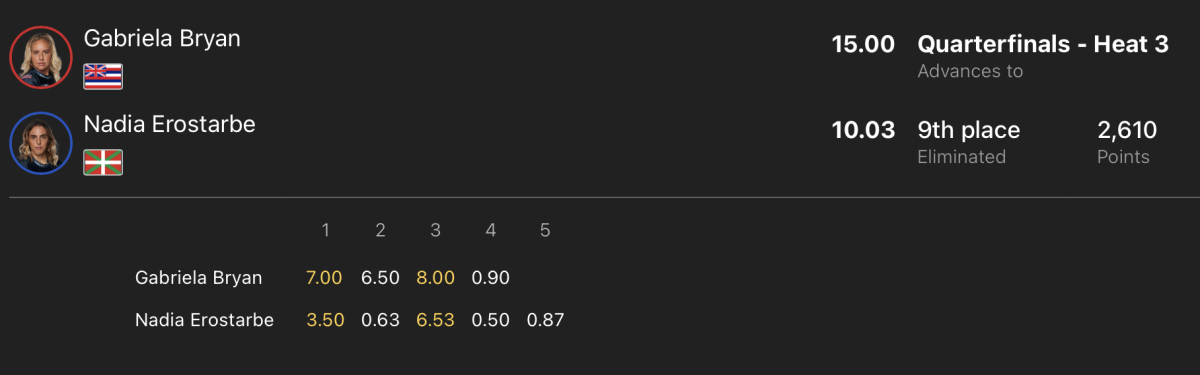
Task: Click the Hawaii flag icon
Action: pos(102,75)
